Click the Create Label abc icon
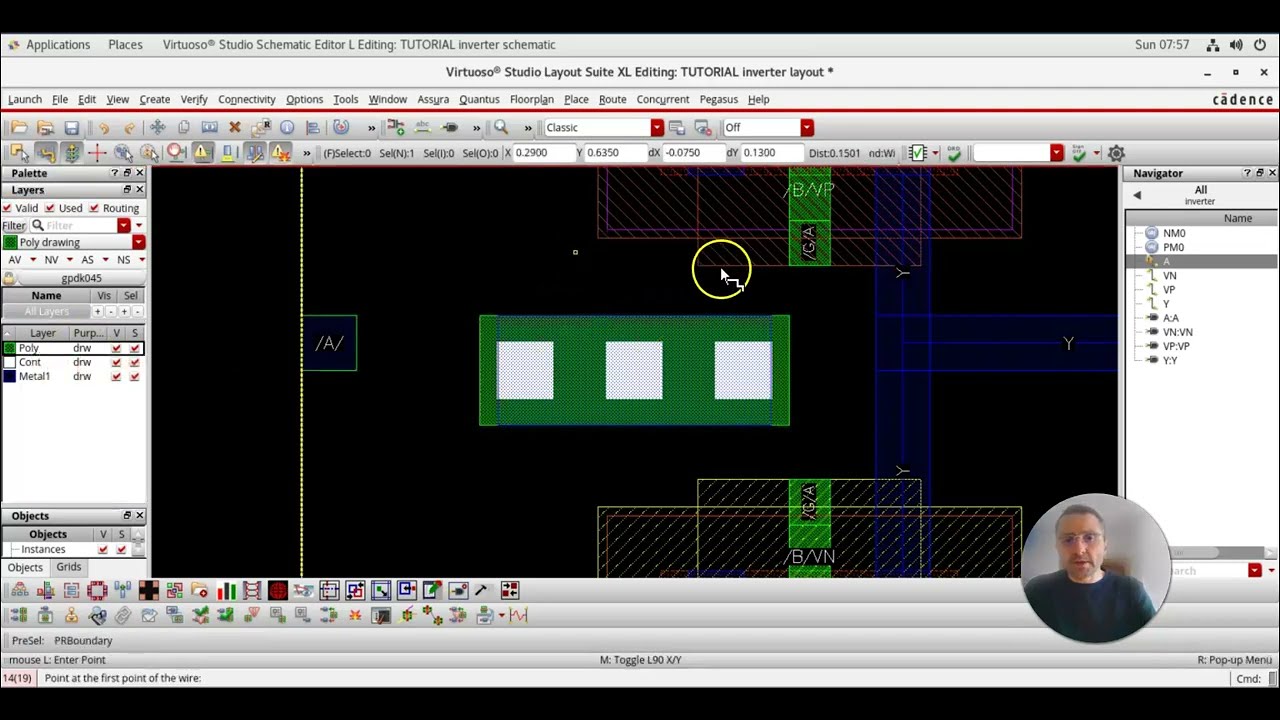This screenshot has height=720, width=1280. coord(422,128)
